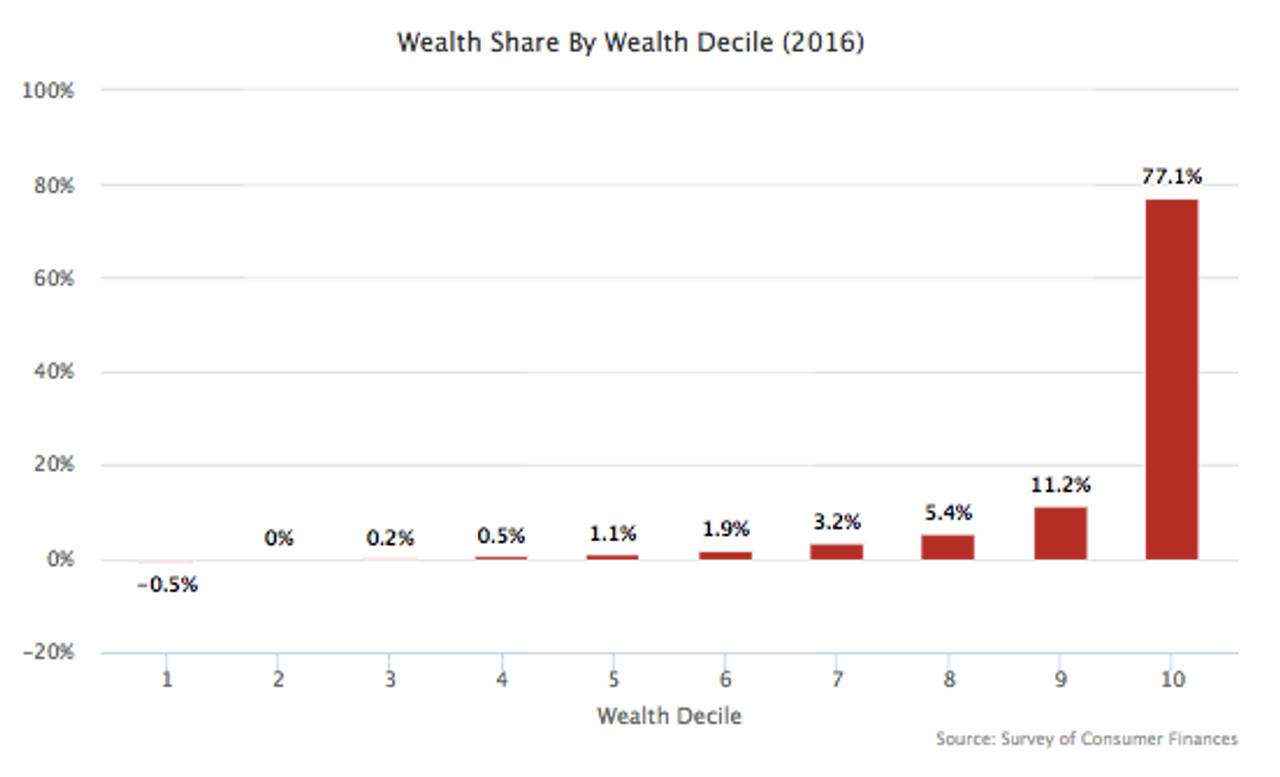
Task: Click the 100% y-axis label
Action: pos(48,91)
